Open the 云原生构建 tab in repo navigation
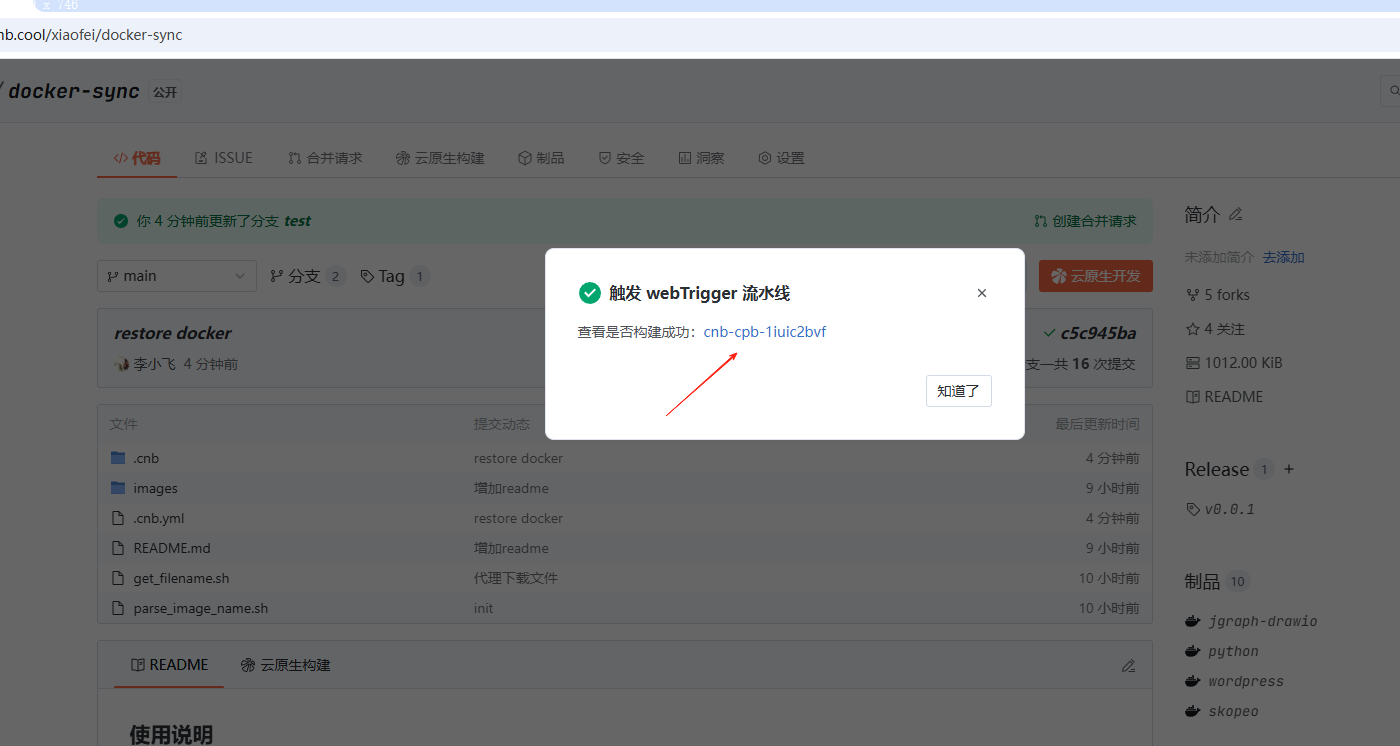Viewport: 1400px width, 746px height. click(x=440, y=158)
